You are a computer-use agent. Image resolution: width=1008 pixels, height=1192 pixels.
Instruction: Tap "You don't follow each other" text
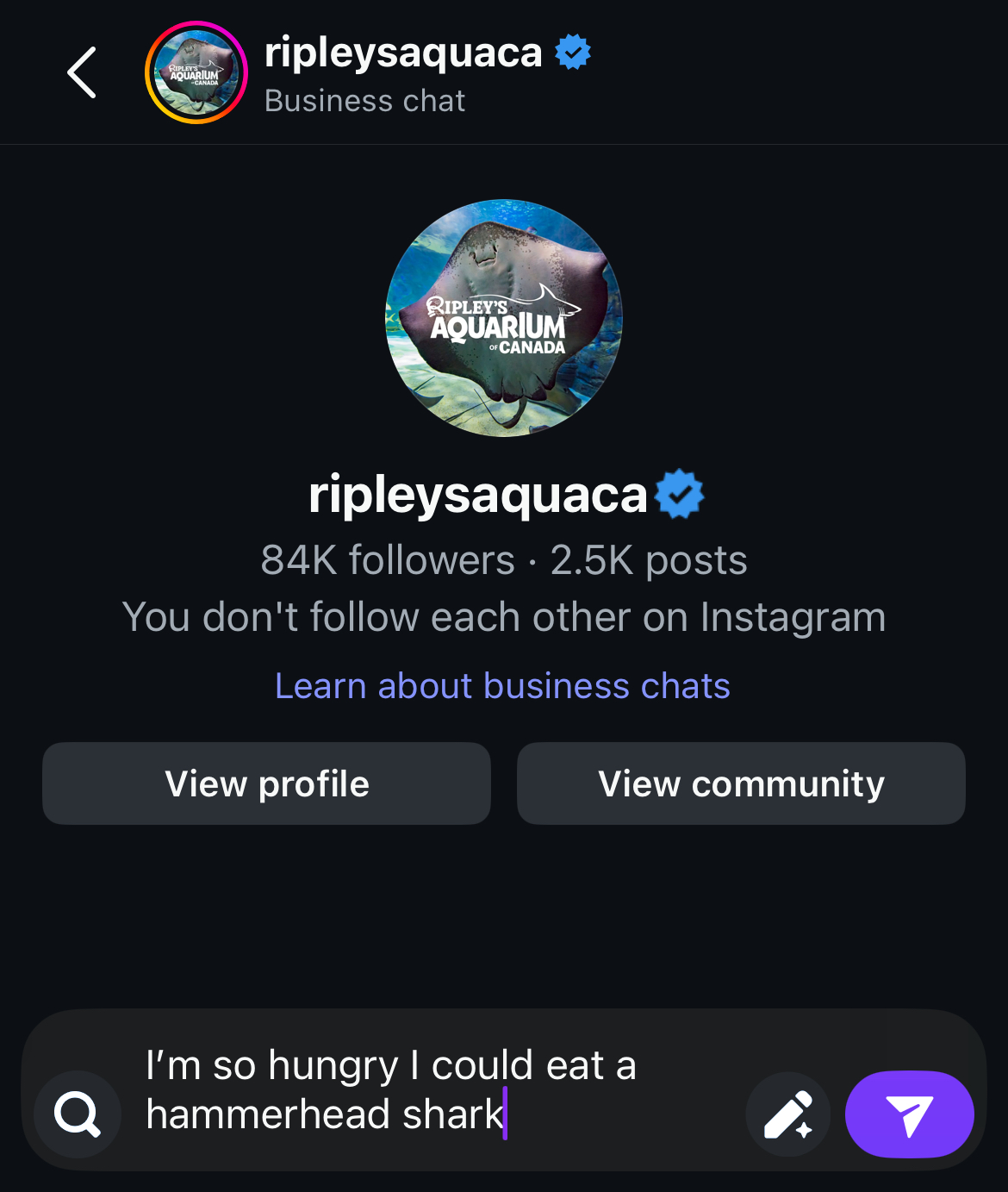[503, 617]
